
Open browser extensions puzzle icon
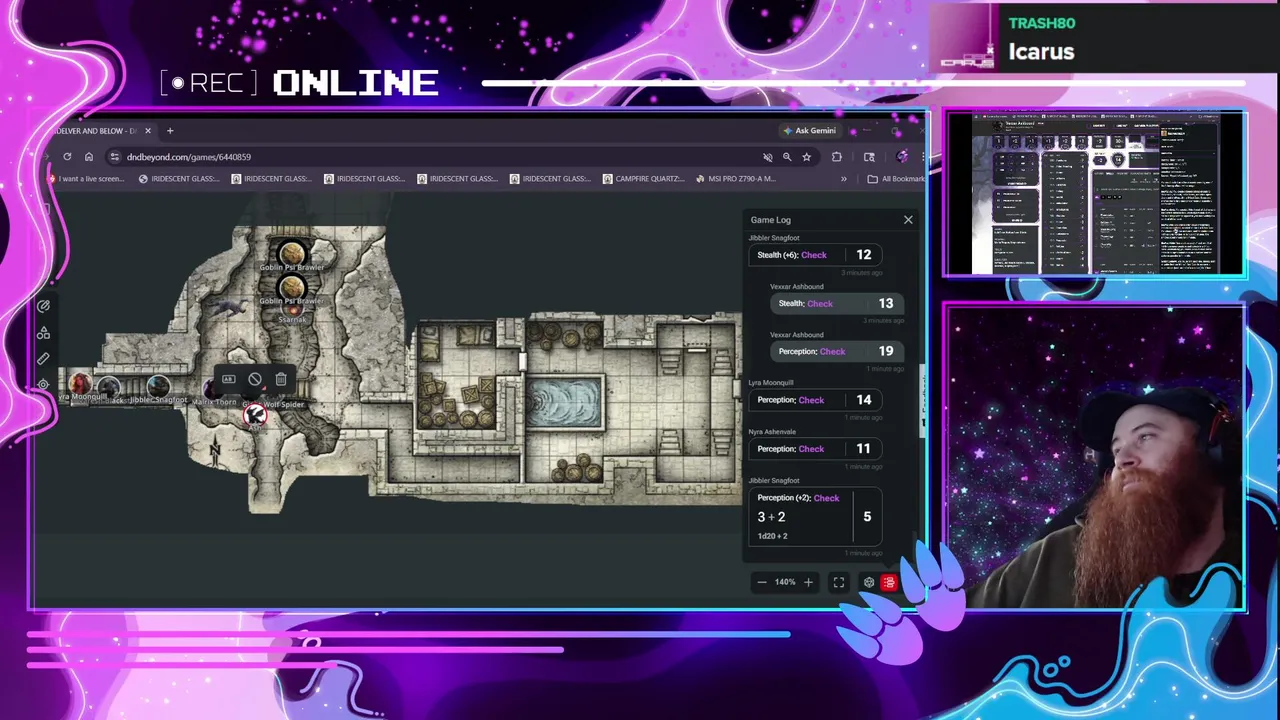coord(836,157)
